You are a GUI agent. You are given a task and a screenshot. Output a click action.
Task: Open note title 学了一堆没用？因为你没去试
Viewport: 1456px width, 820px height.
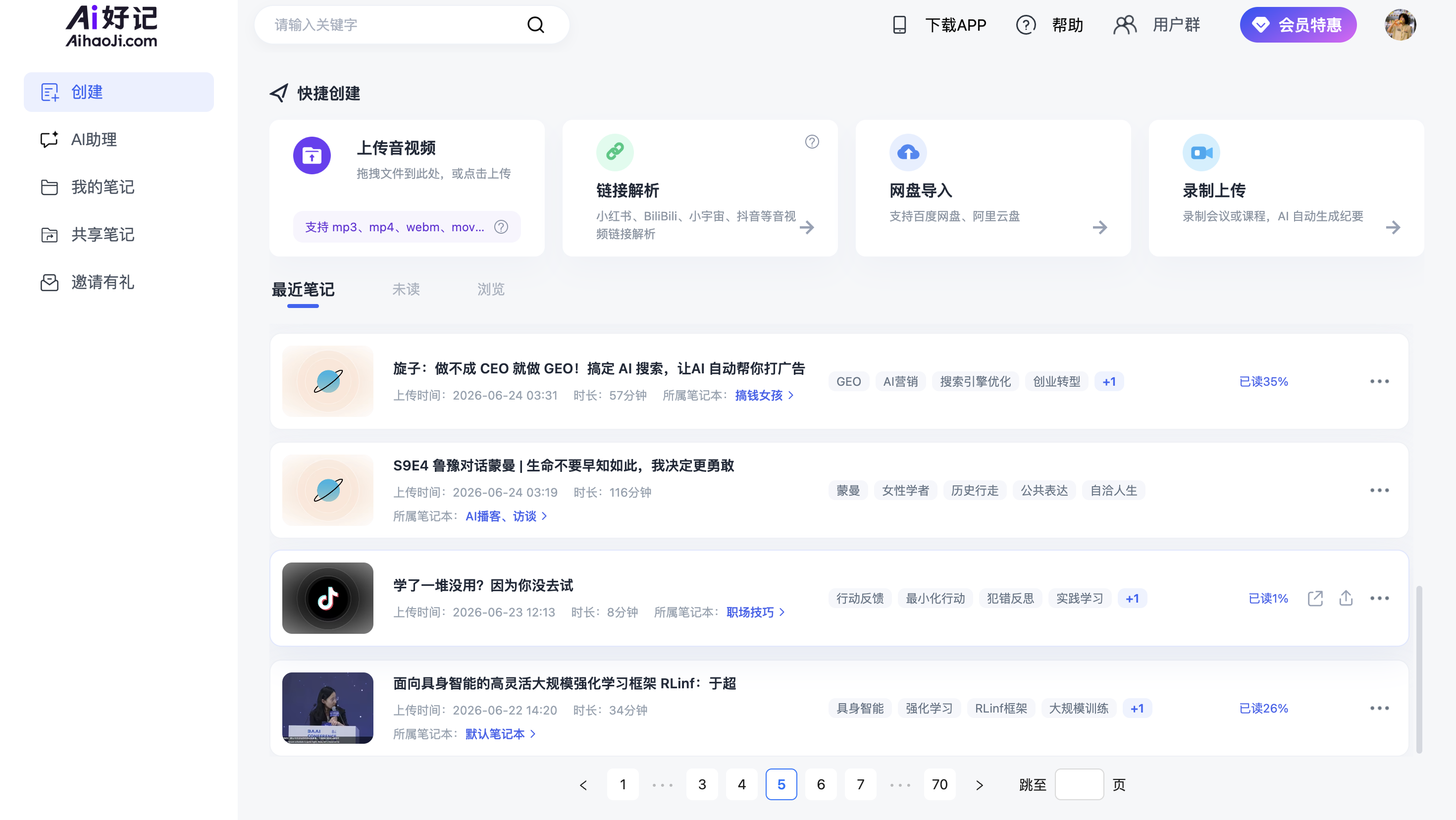(483, 585)
